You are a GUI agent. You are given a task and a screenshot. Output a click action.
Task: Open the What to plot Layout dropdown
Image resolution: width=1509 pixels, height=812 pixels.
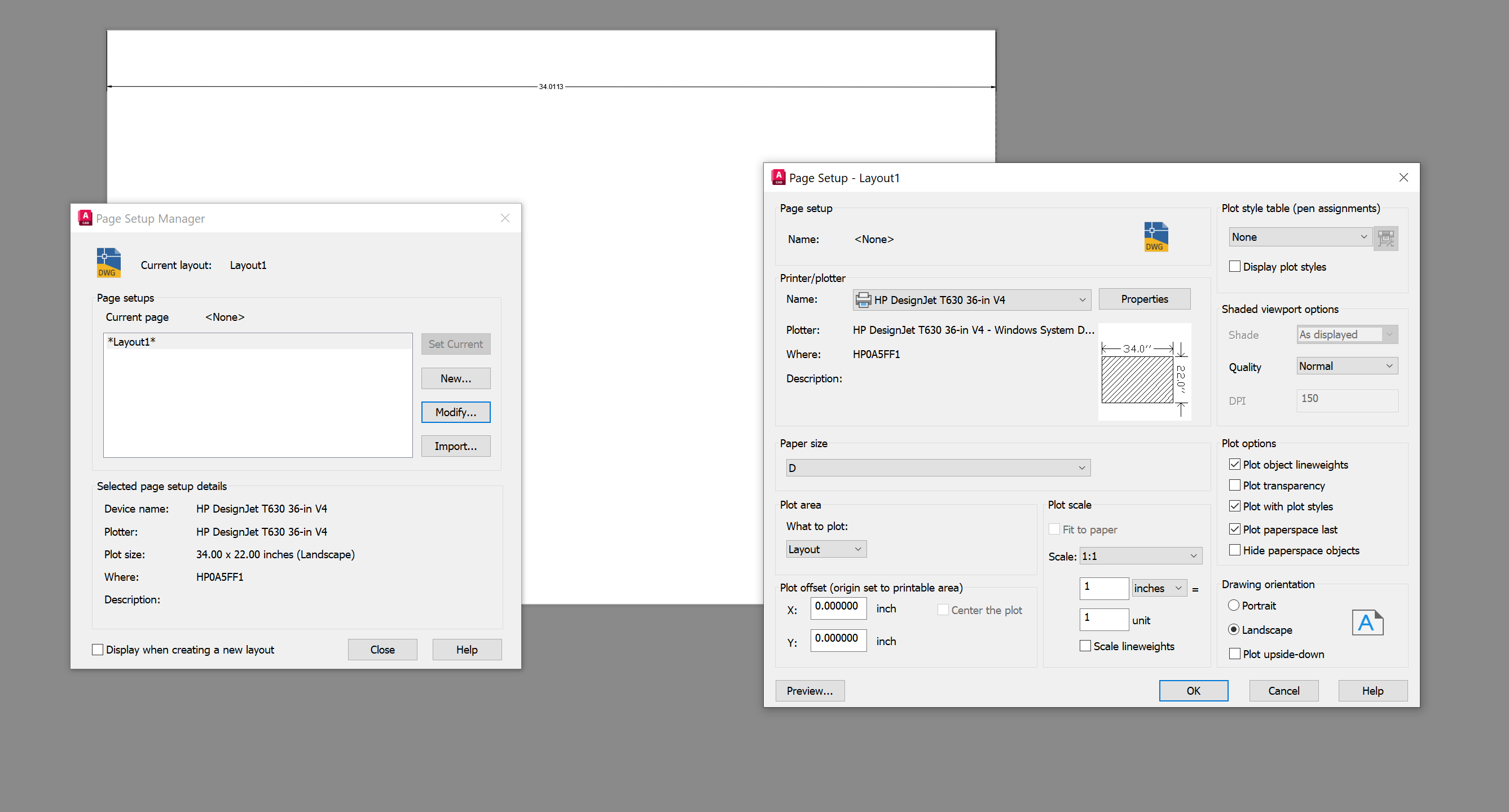[825, 549]
